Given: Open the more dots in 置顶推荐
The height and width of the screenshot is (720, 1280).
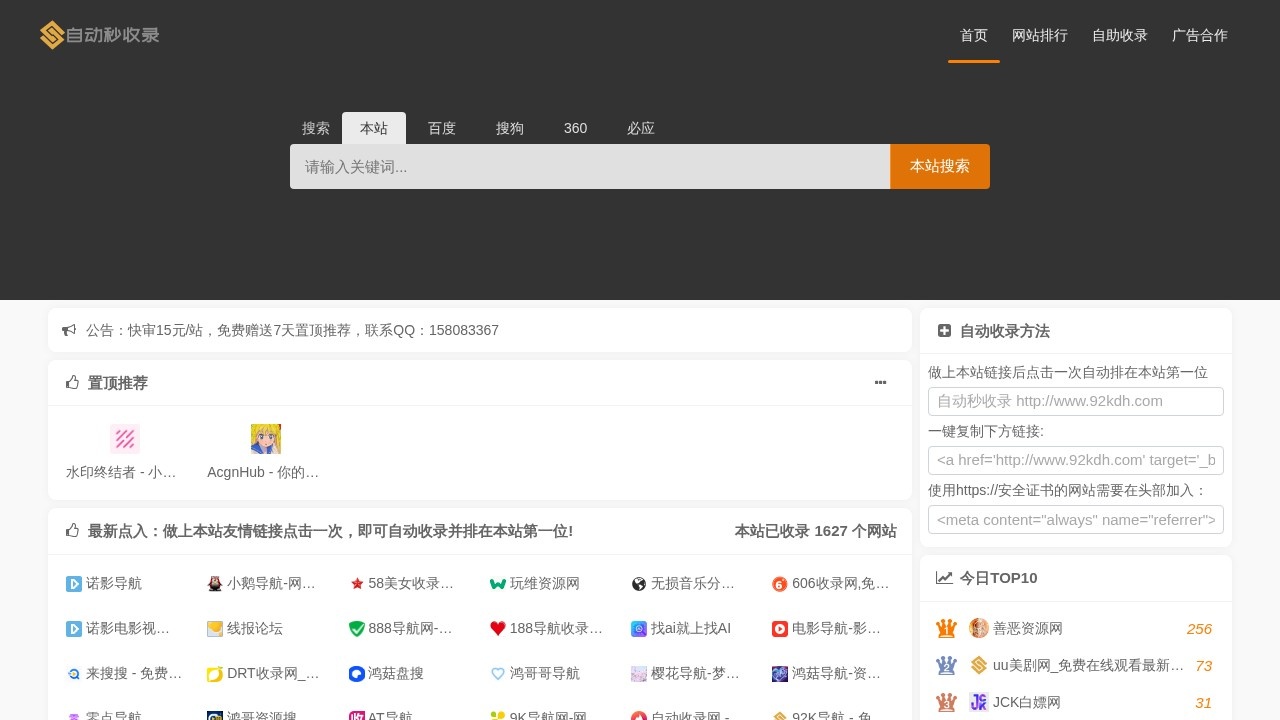Looking at the screenshot, I should (x=880, y=382).
